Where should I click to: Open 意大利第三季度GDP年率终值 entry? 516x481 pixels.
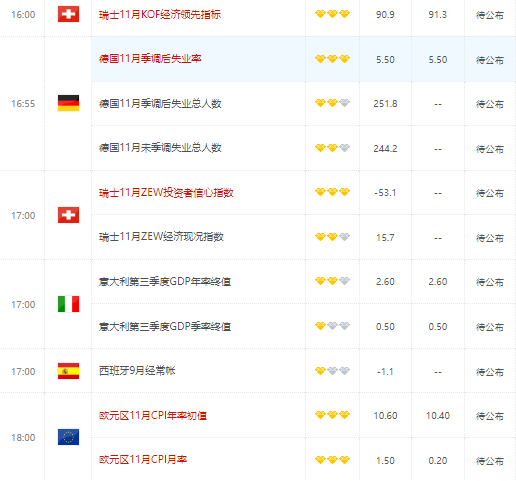(165, 282)
